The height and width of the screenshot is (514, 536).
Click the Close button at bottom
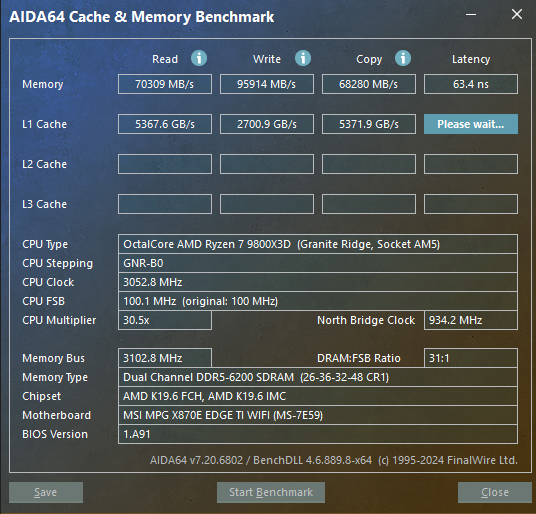coord(495,492)
